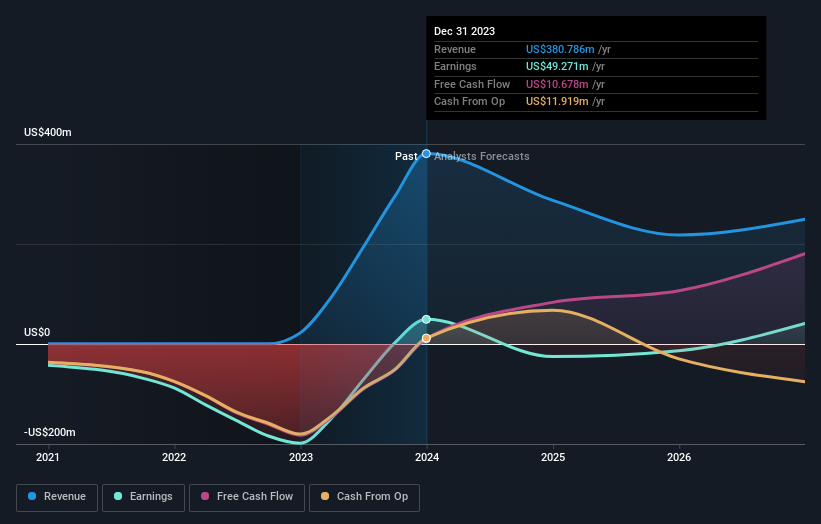The width and height of the screenshot is (821, 524).
Task: Click the US$49.271m earnings value
Action: coord(557,66)
